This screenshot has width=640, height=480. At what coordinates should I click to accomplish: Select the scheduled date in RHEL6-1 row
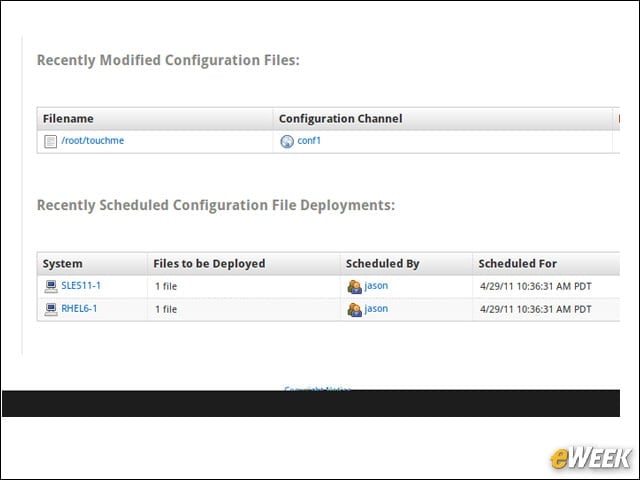point(536,309)
